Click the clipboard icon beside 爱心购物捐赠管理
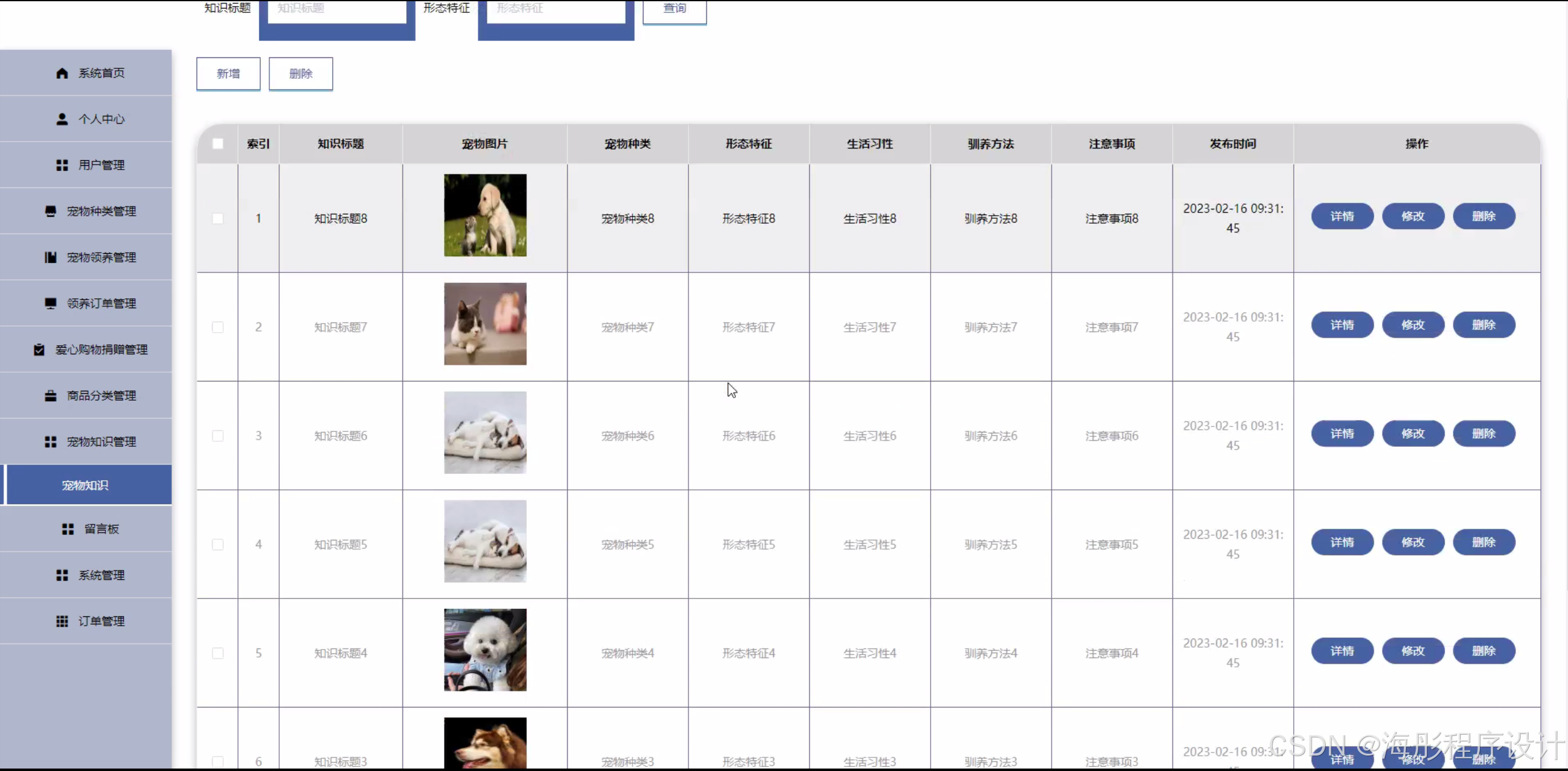This screenshot has height=771, width=1568. click(39, 349)
